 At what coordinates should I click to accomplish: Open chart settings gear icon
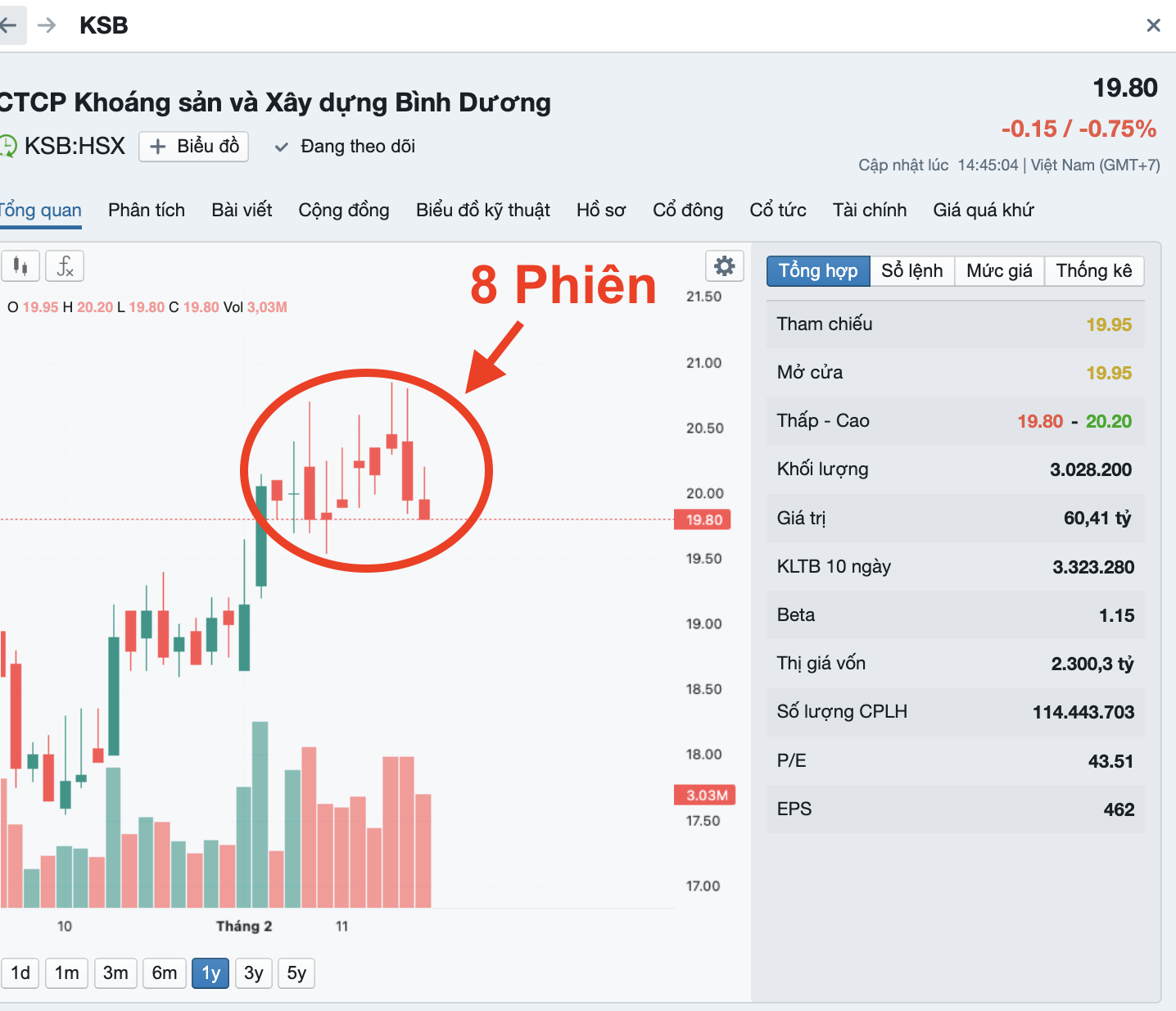click(x=724, y=266)
